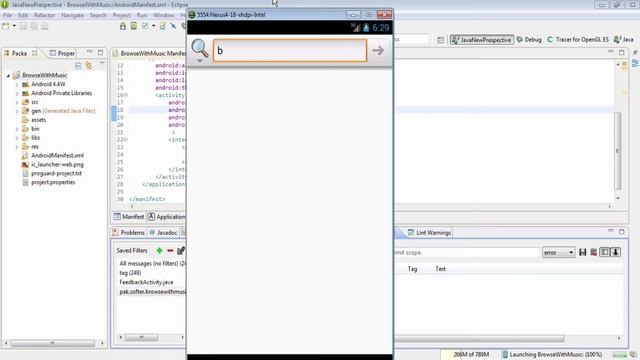Expand Android Private Libraries node
The height and width of the screenshot is (360, 640).
click(17, 93)
